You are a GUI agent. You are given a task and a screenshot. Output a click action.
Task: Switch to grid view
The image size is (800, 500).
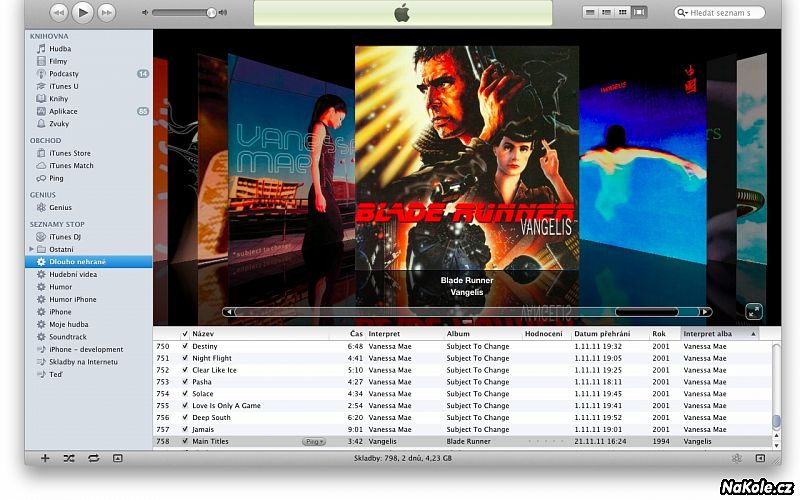pos(622,12)
